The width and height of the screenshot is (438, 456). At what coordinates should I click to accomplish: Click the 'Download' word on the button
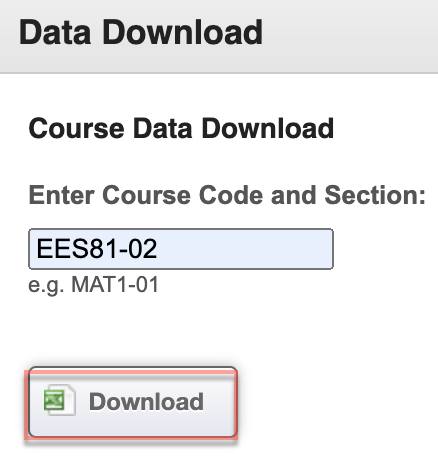(x=146, y=402)
